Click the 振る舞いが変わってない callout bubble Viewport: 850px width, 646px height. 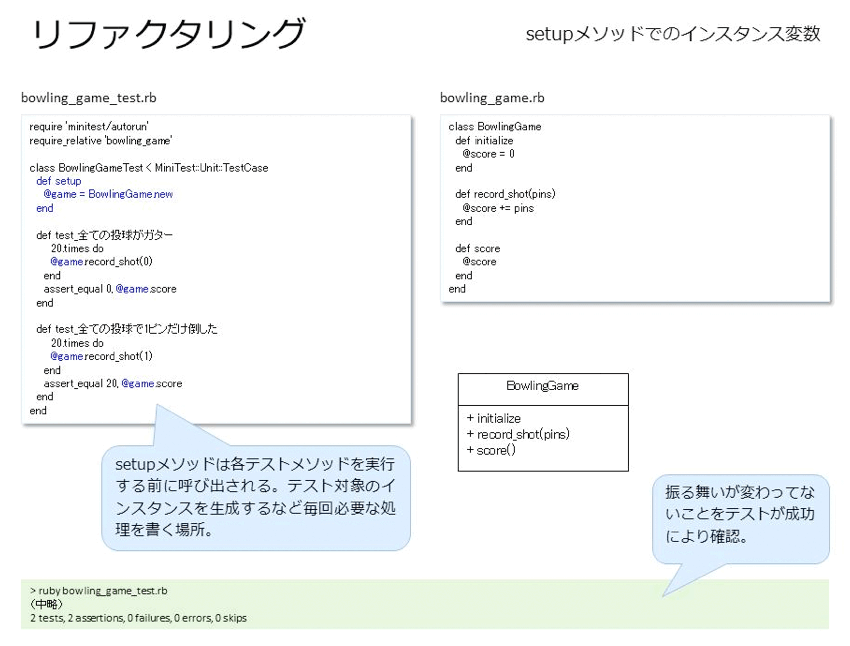click(740, 519)
